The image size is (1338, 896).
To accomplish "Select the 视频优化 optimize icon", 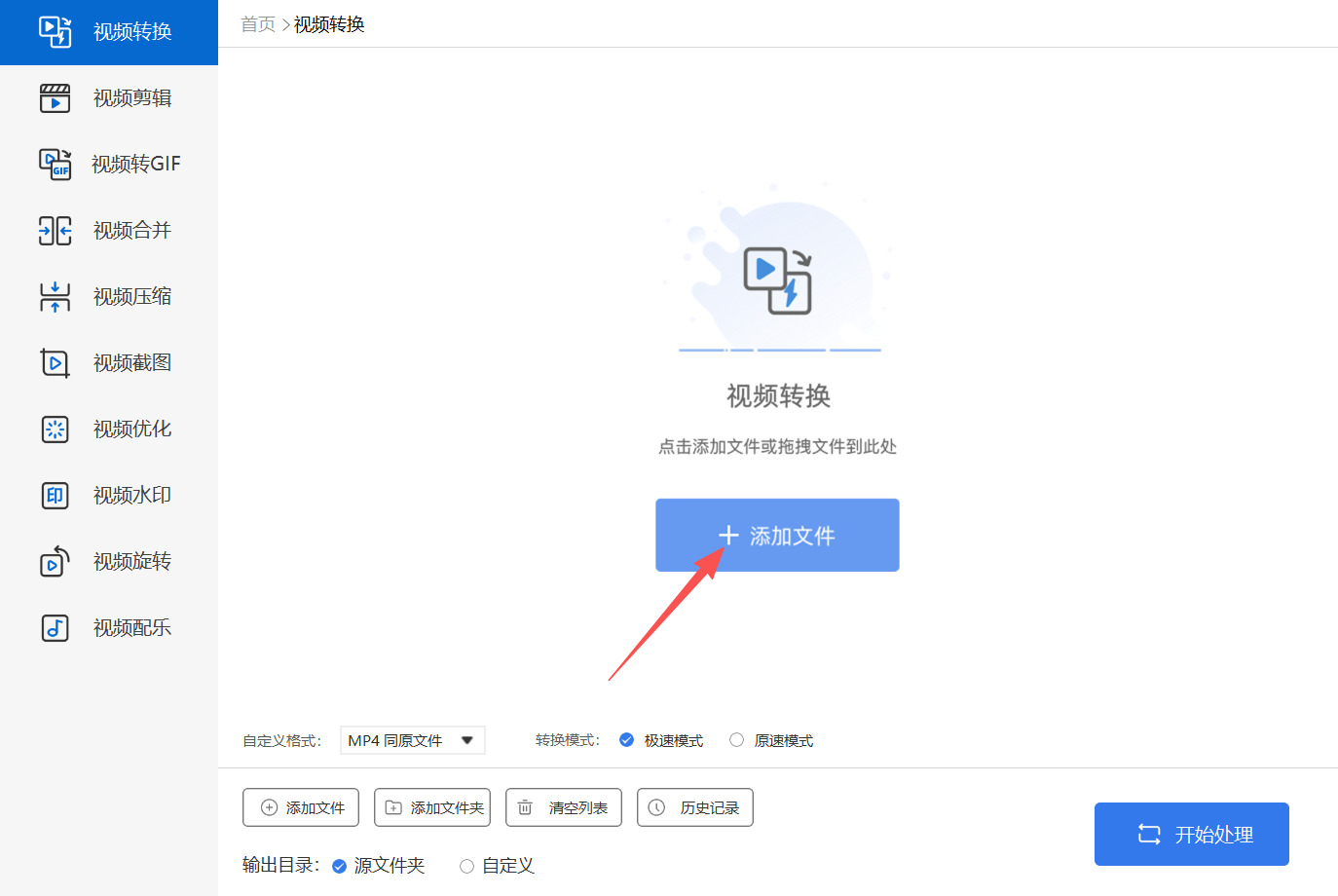I will click(x=55, y=429).
